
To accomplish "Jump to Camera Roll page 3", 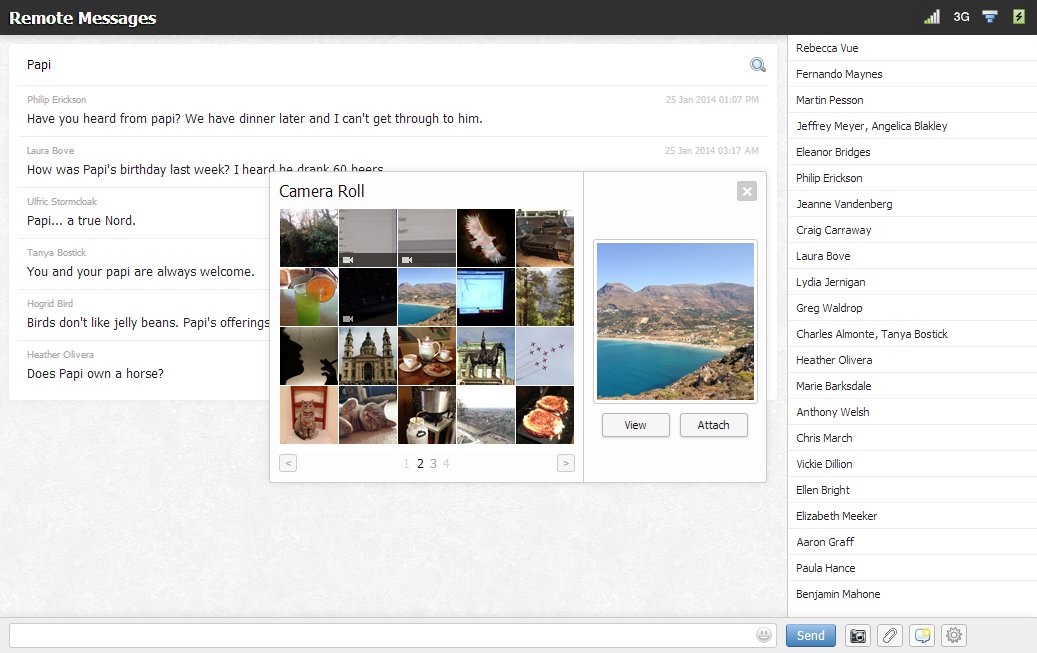I will (433, 463).
